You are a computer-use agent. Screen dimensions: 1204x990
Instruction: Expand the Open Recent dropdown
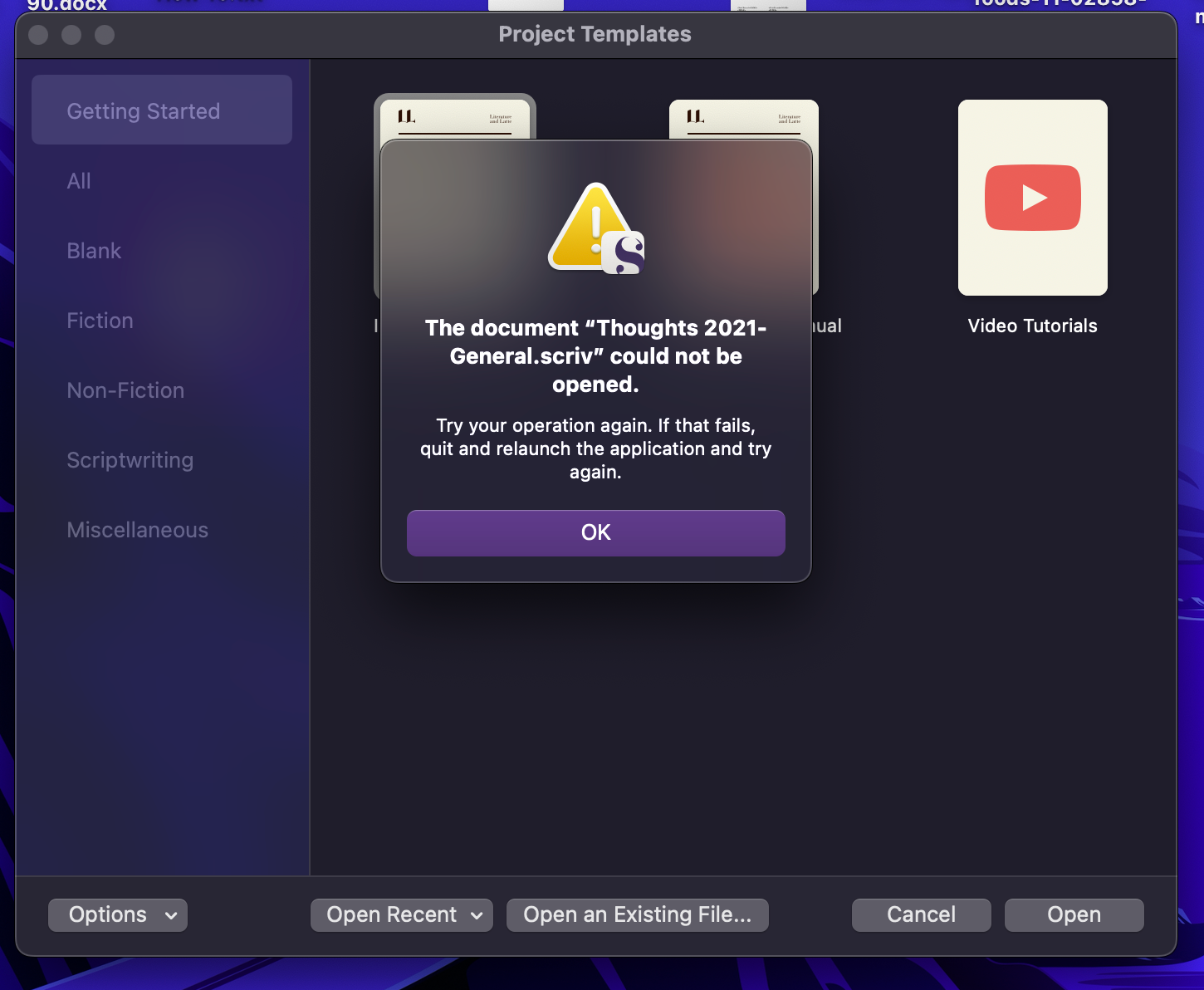coord(402,914)
